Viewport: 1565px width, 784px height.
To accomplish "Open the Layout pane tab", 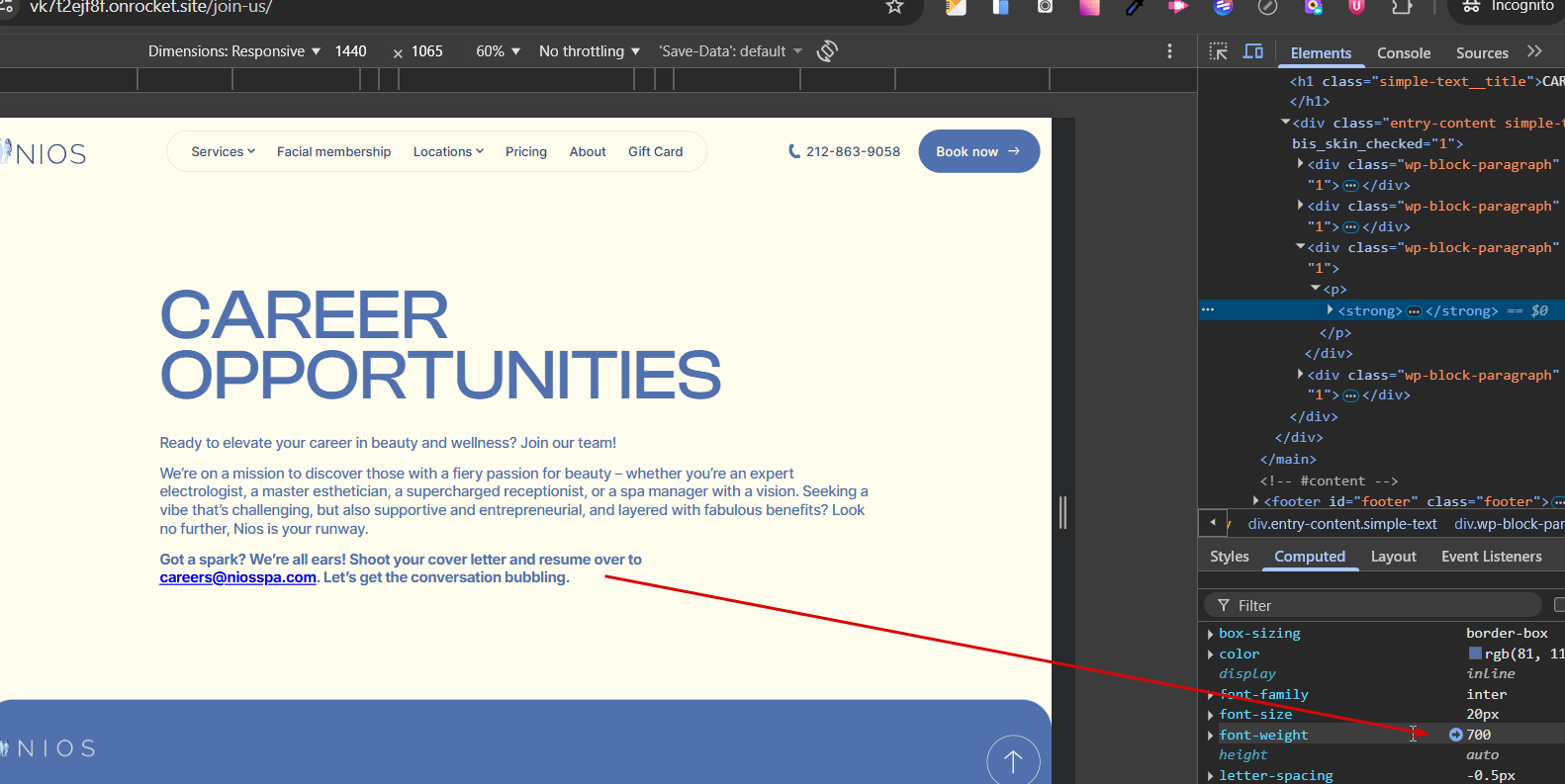I will (x=1393, y=557).
